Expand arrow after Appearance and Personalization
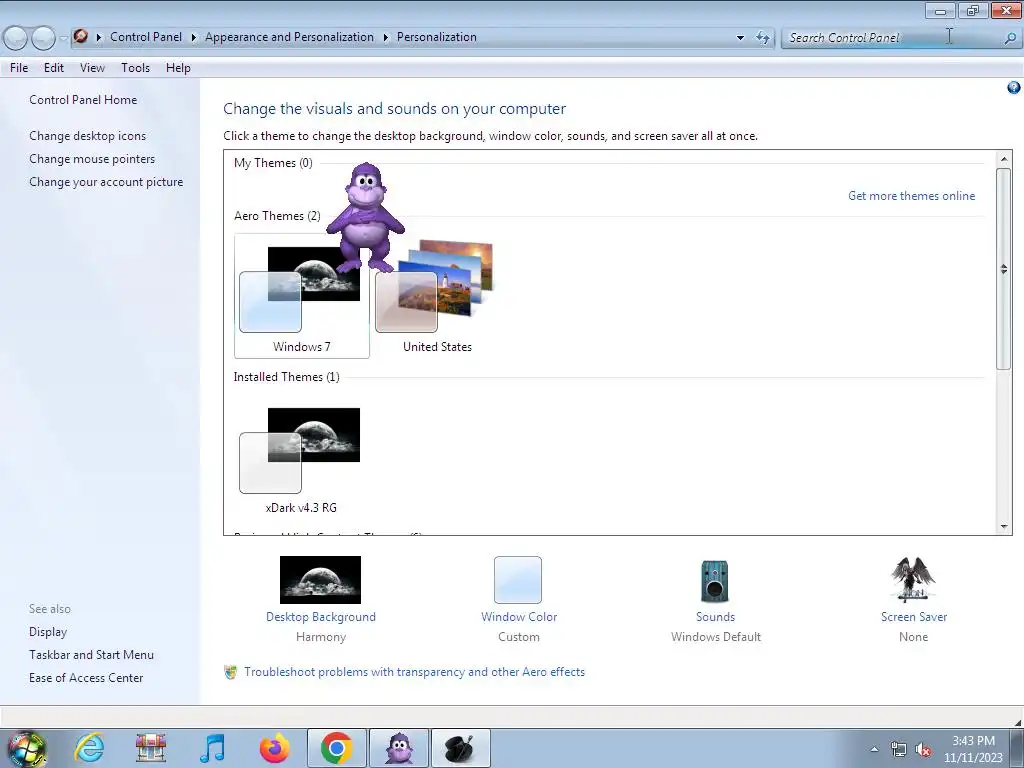 tap(385, 37)
